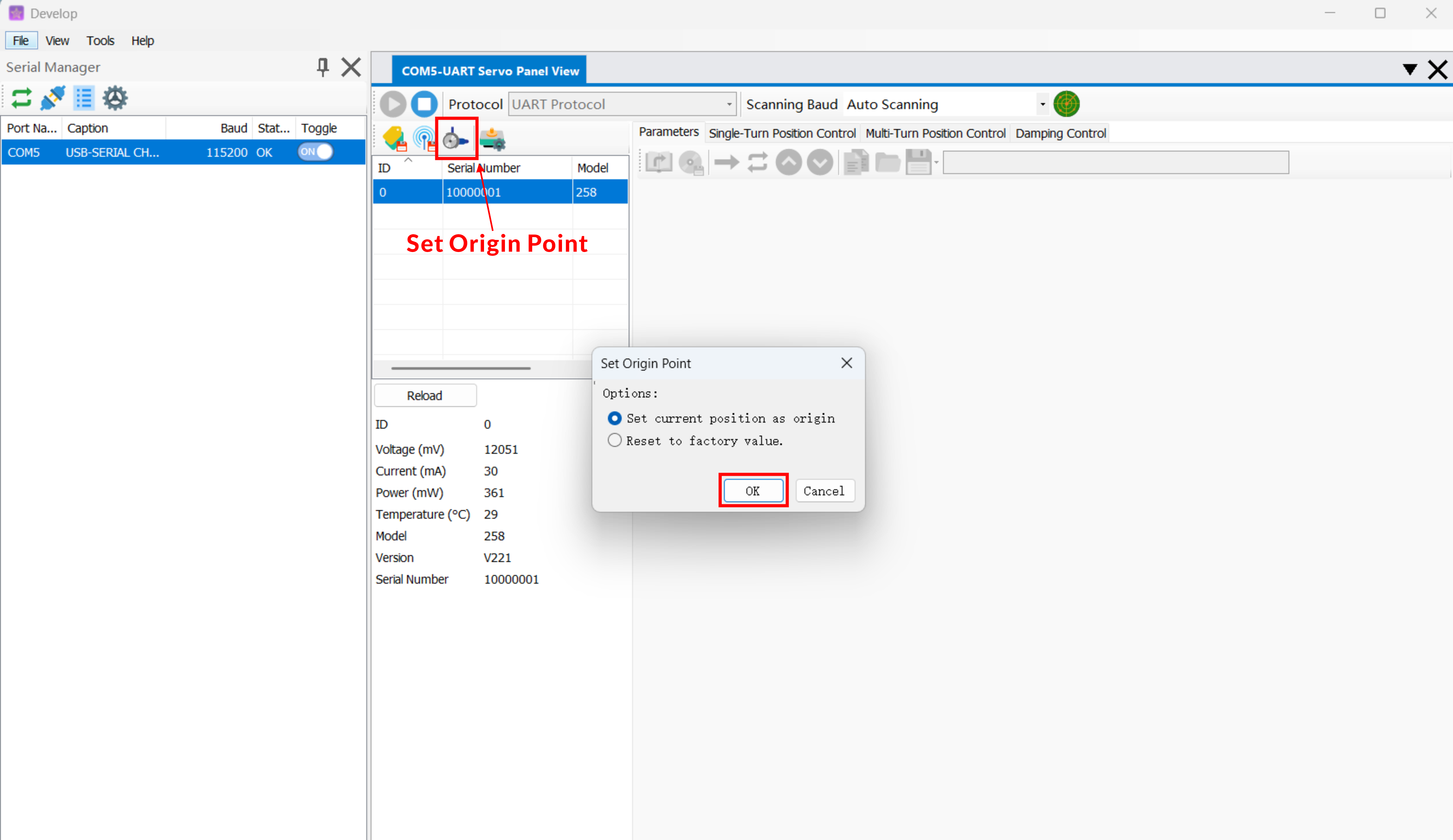Click the blue plug connect icon
Screen dimensions: 1453x840
coord(53,98)
